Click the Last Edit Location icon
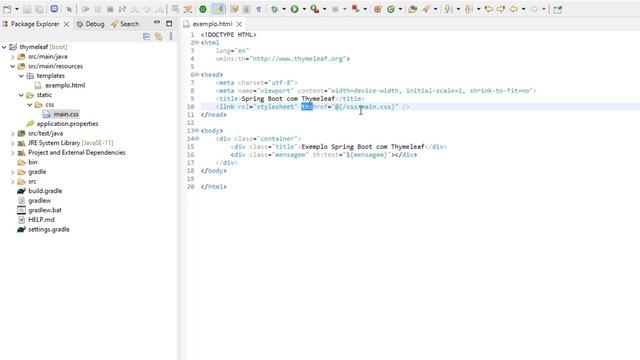 [489, 9]
